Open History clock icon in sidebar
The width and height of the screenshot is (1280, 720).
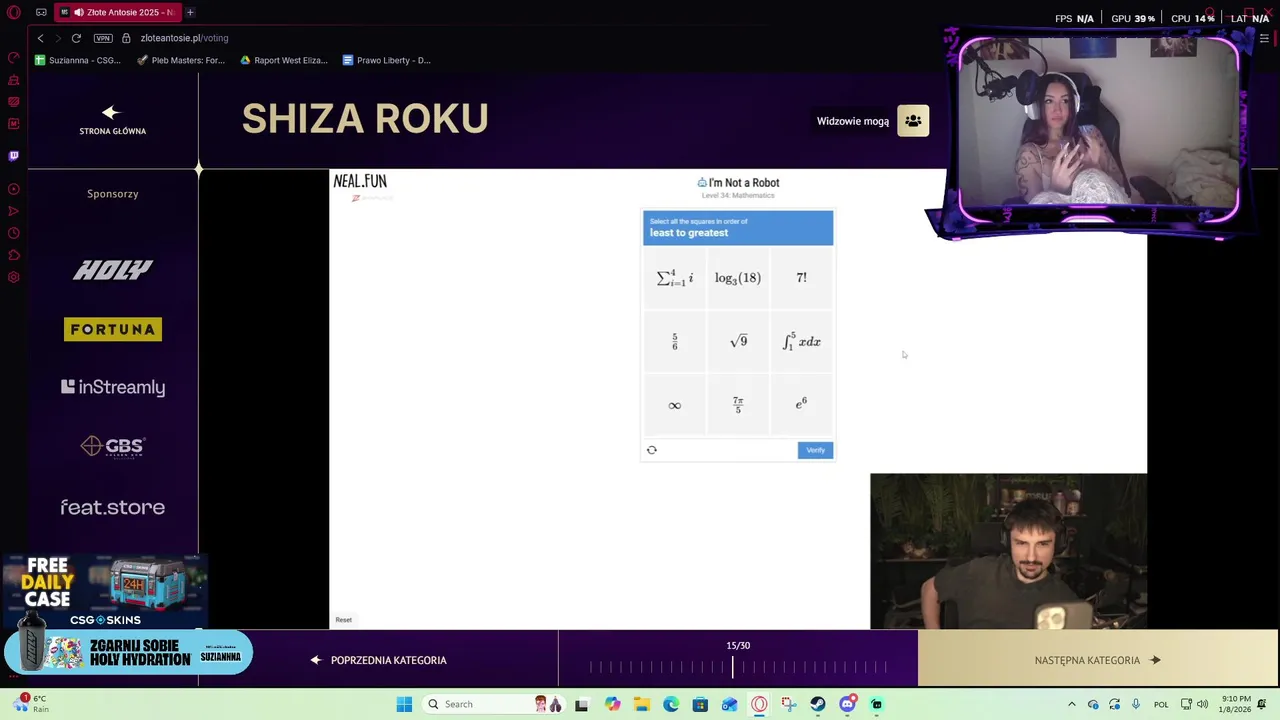[x=14, y=233]
